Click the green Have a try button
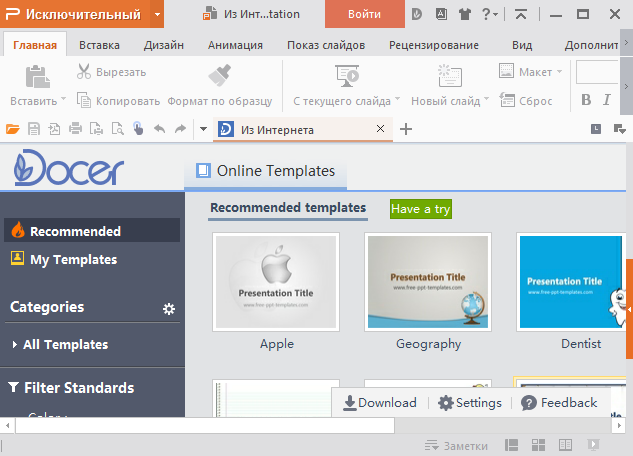 (420, 209)
